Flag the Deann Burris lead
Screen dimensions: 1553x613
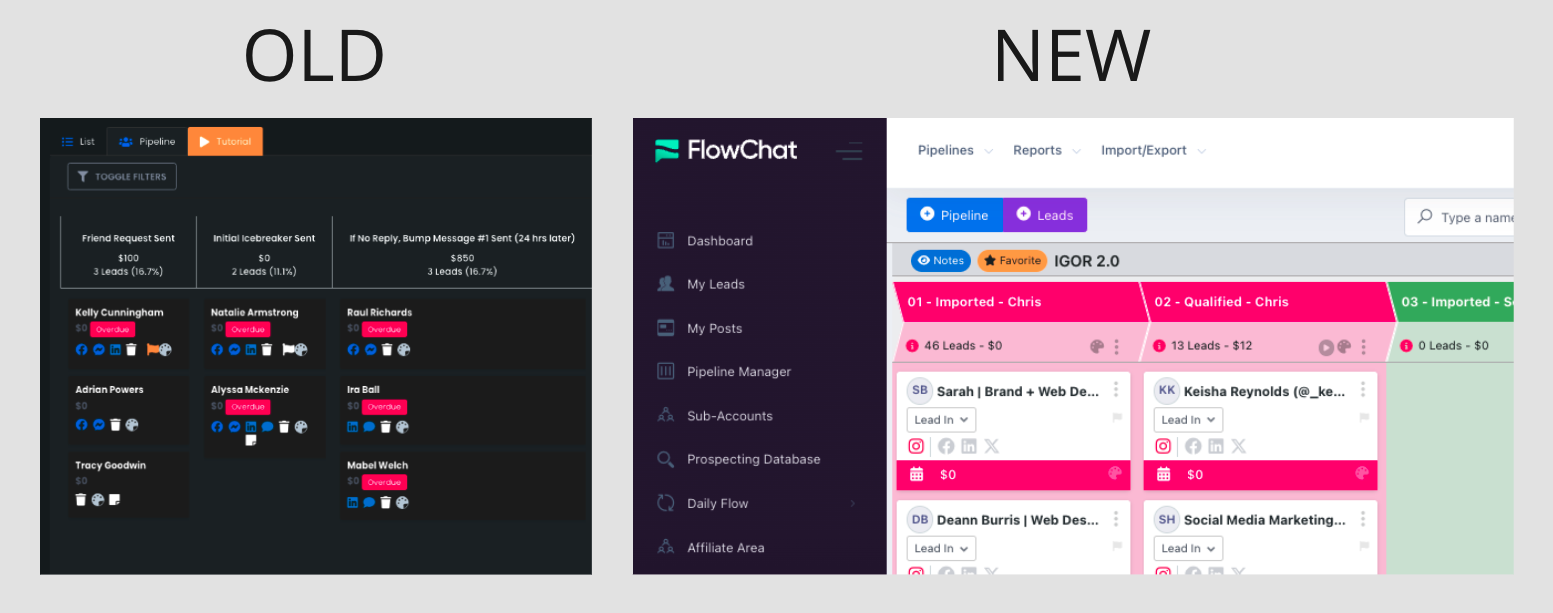click(x=1117, y=546)
